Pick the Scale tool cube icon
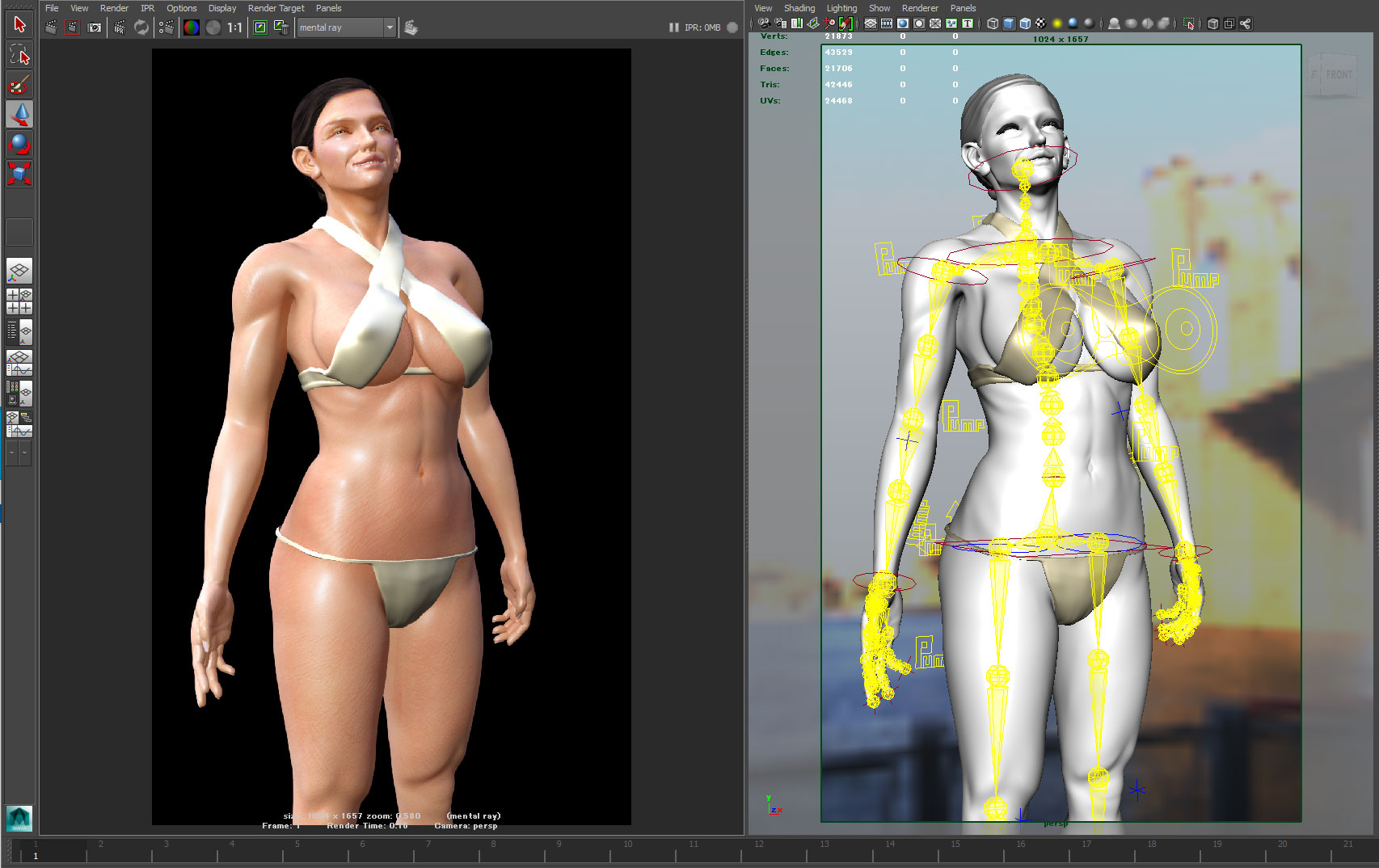 click(19, 173)
